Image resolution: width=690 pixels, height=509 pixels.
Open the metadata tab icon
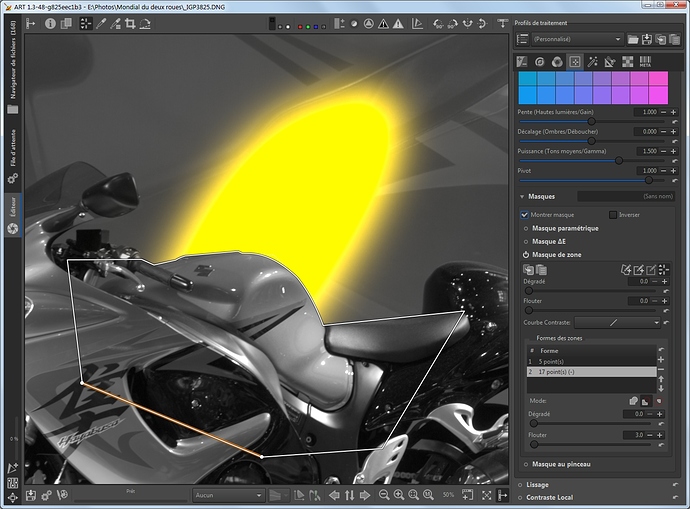645,62
